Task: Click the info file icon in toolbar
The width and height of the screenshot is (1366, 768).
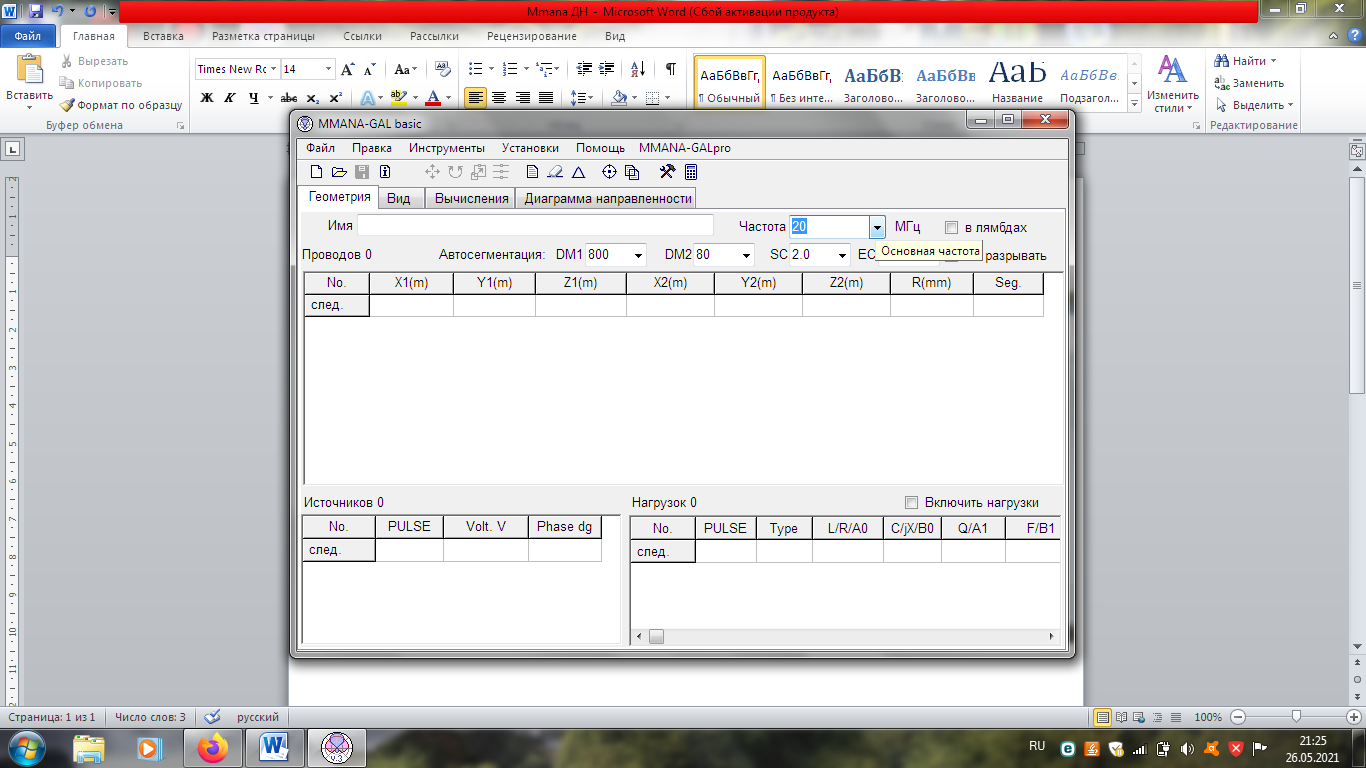Action: [385, 172]
